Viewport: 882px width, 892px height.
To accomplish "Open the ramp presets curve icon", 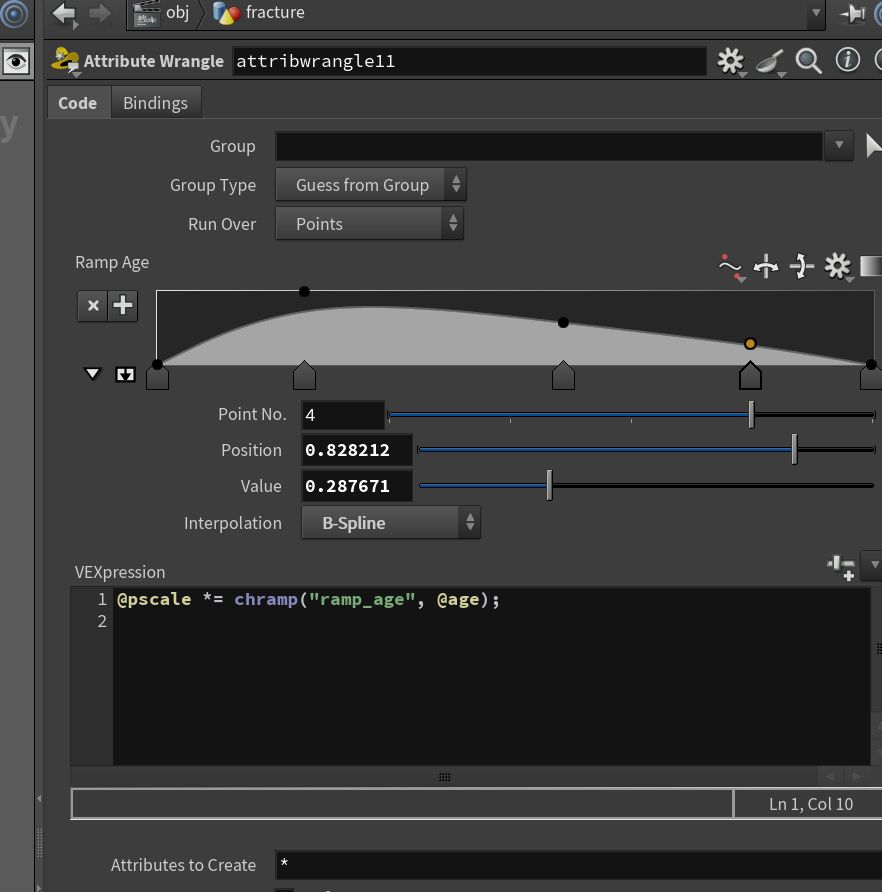I will tap(731, 267).
